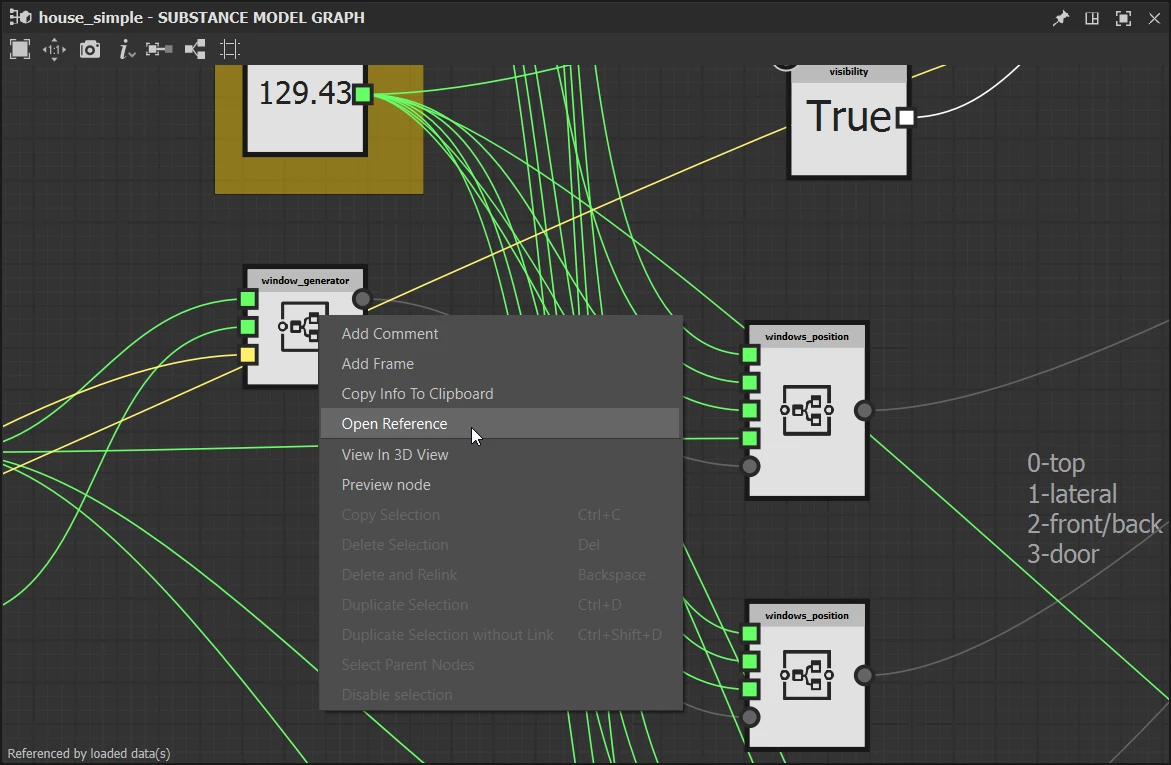Viewport: 1171px width, 765px height.
Task: Pin the Substance Model Graph panel
Action: click(1060, 18)
